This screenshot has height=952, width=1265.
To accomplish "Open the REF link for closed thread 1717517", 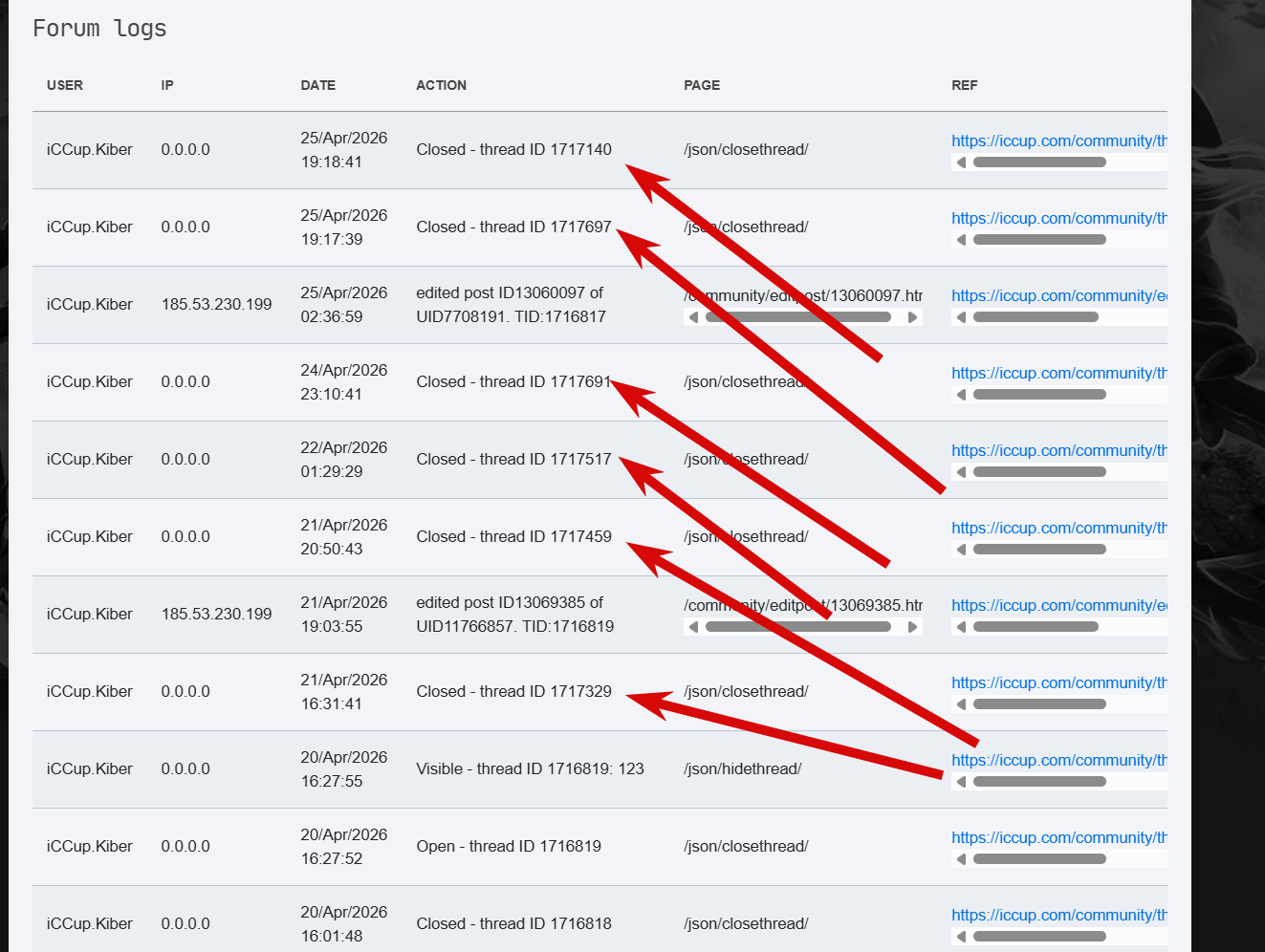I will click(x=1059, y=450).
